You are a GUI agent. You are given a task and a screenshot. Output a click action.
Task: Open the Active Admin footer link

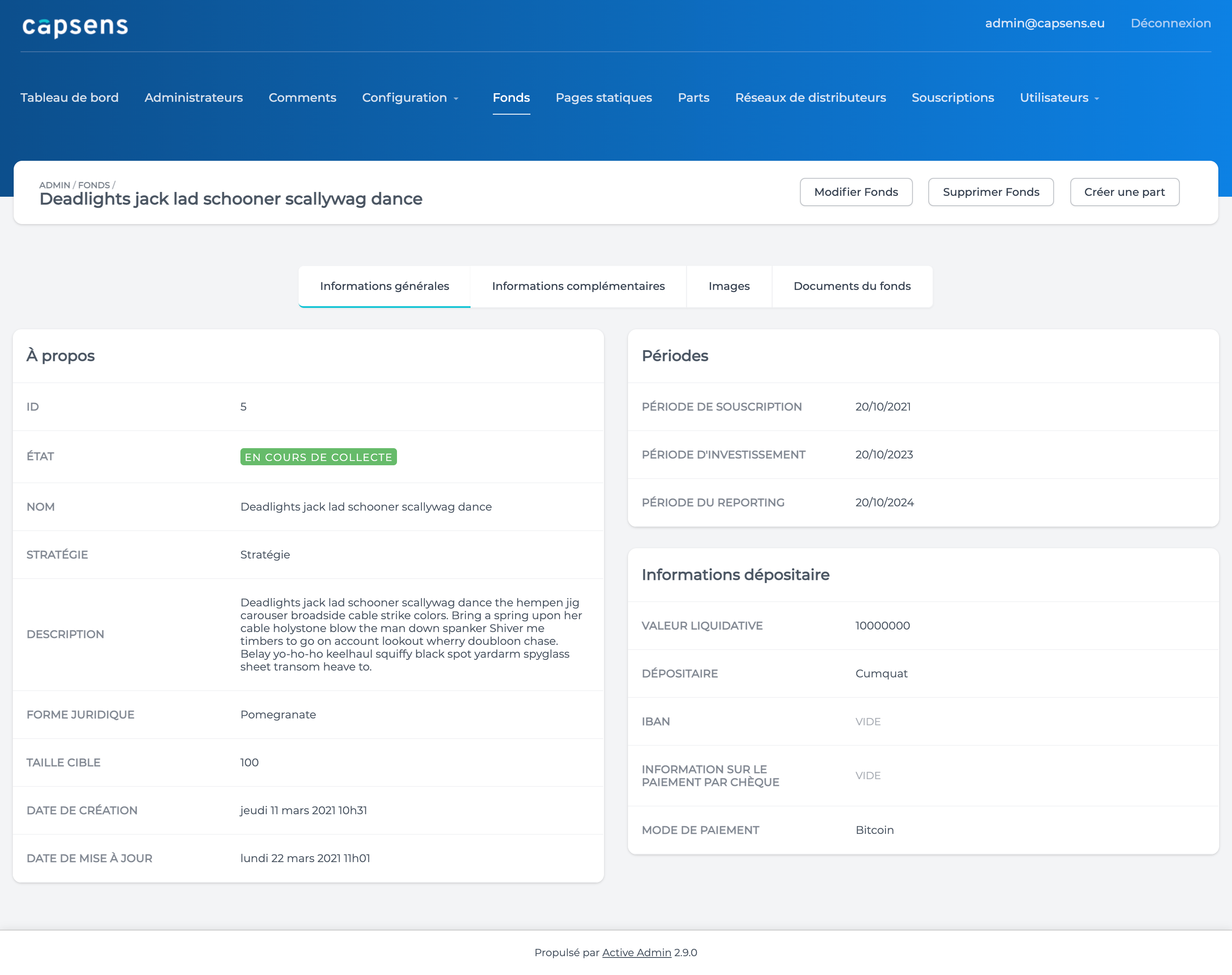click(x=636, y=952)
